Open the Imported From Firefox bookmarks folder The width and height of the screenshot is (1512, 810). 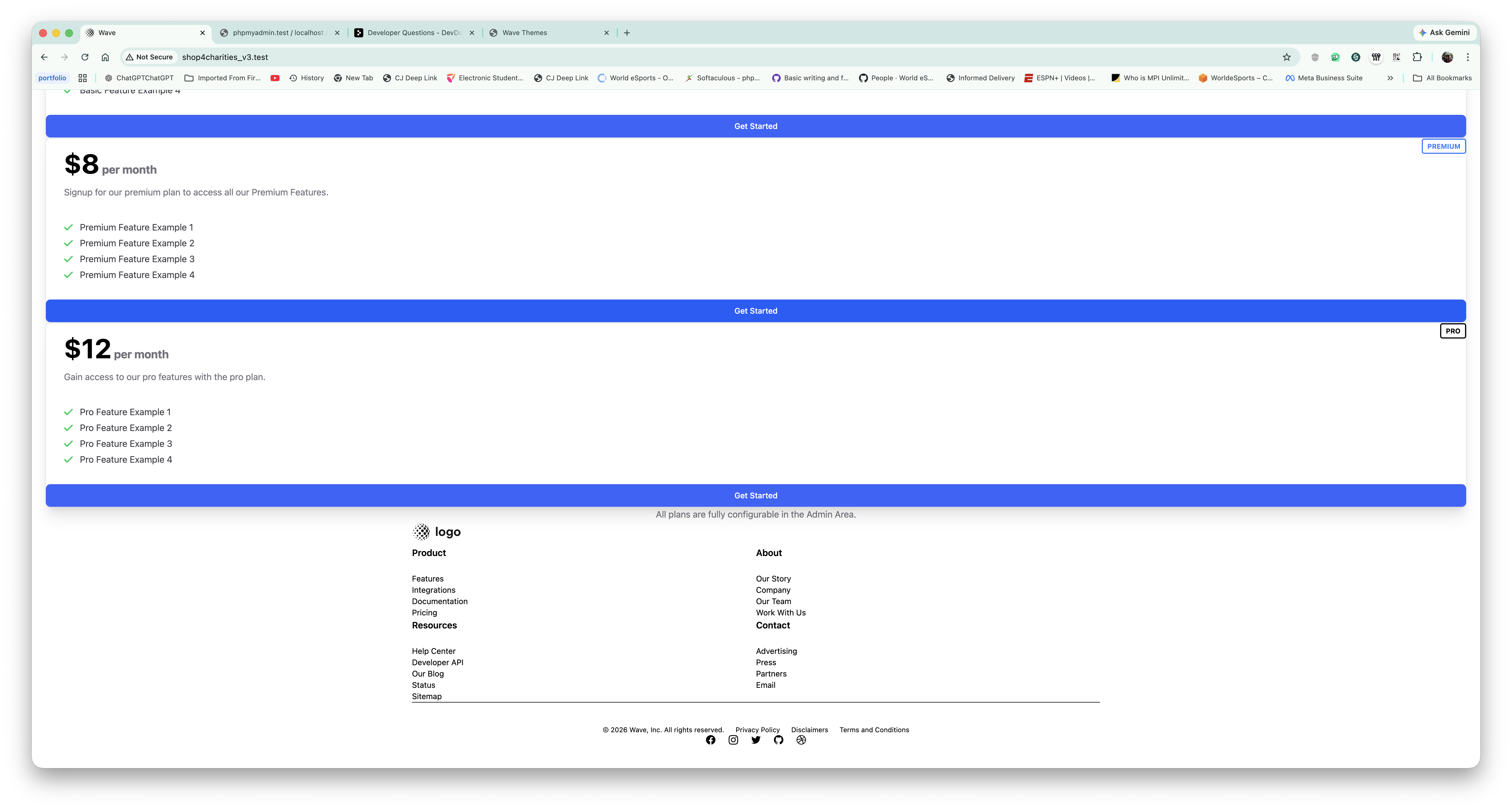click(222, 78)
